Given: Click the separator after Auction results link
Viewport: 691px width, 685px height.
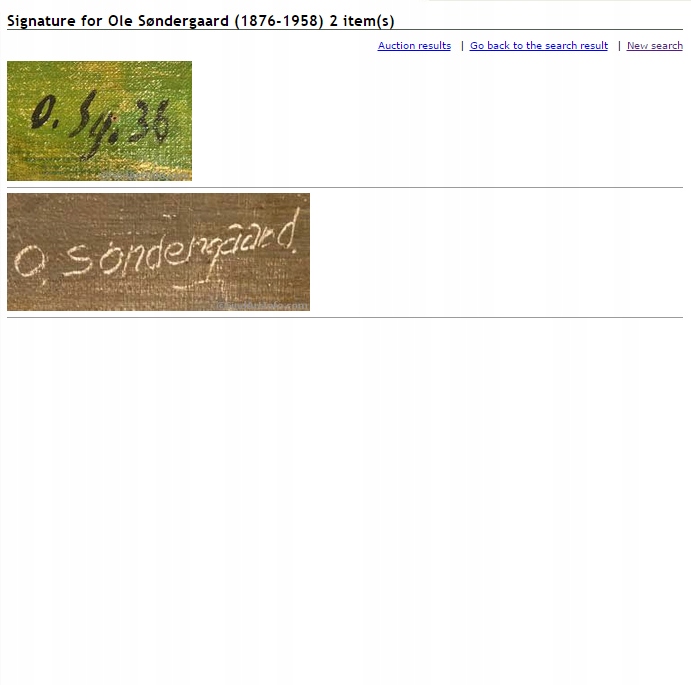Looking at the screenshot, I should tap(462, 46).
